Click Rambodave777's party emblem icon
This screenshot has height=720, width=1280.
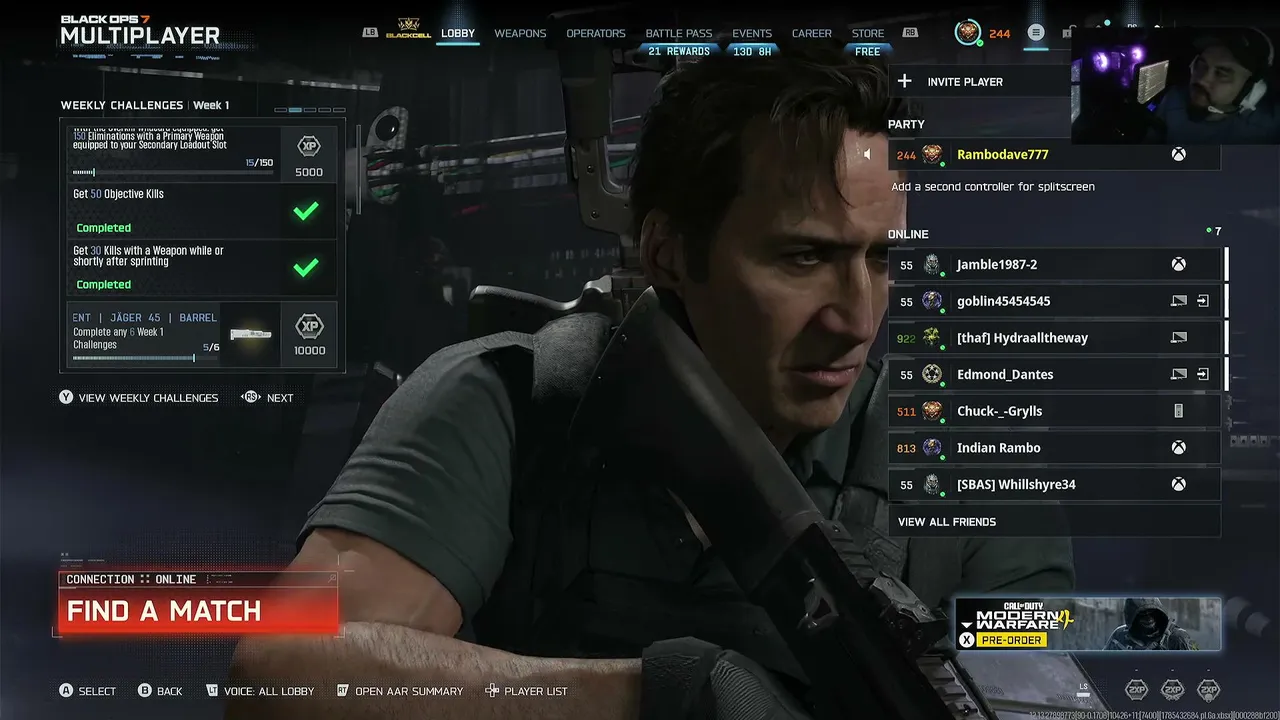click(932, 155)
